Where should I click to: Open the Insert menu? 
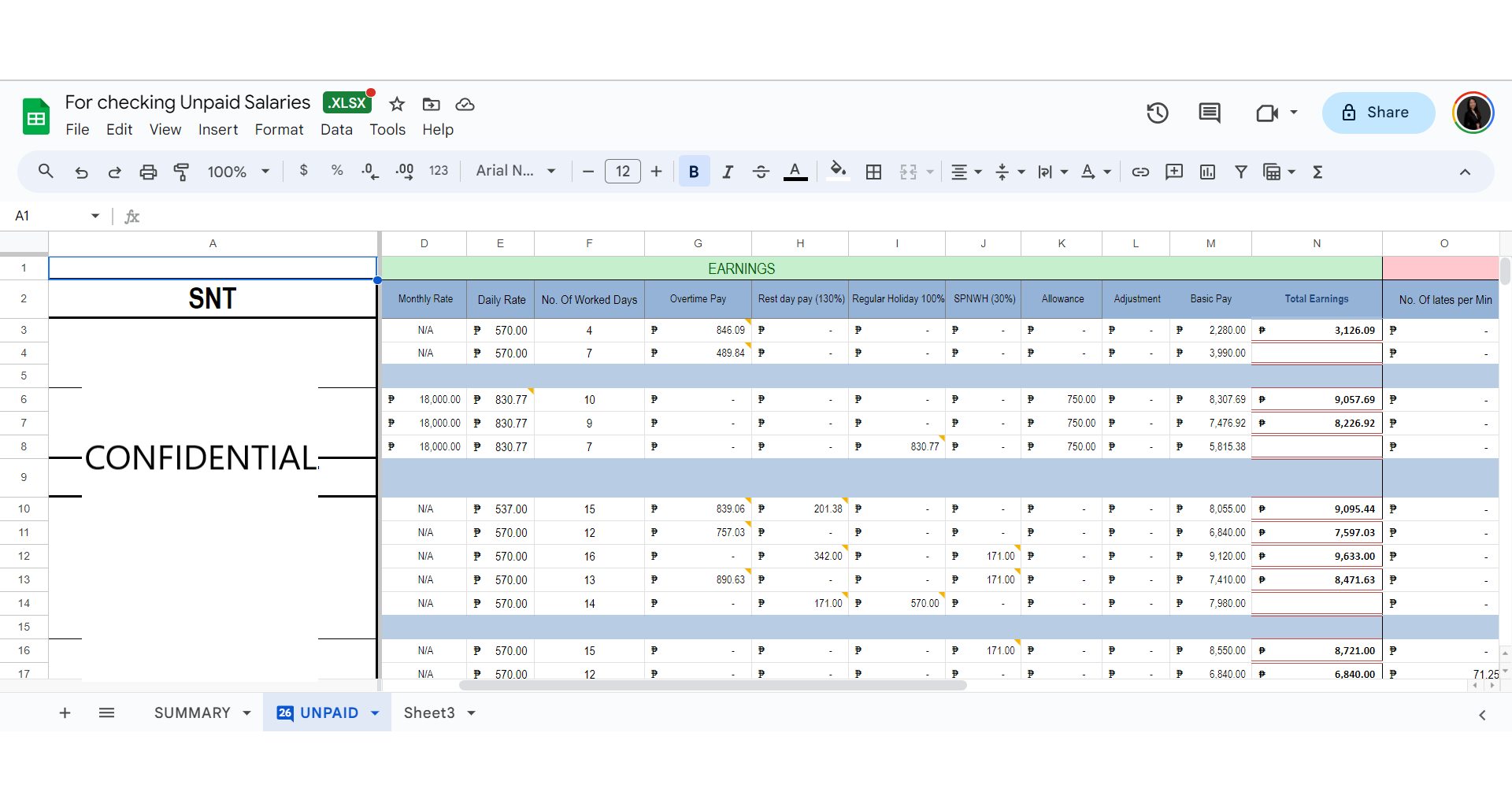click(x=218, y=130)
